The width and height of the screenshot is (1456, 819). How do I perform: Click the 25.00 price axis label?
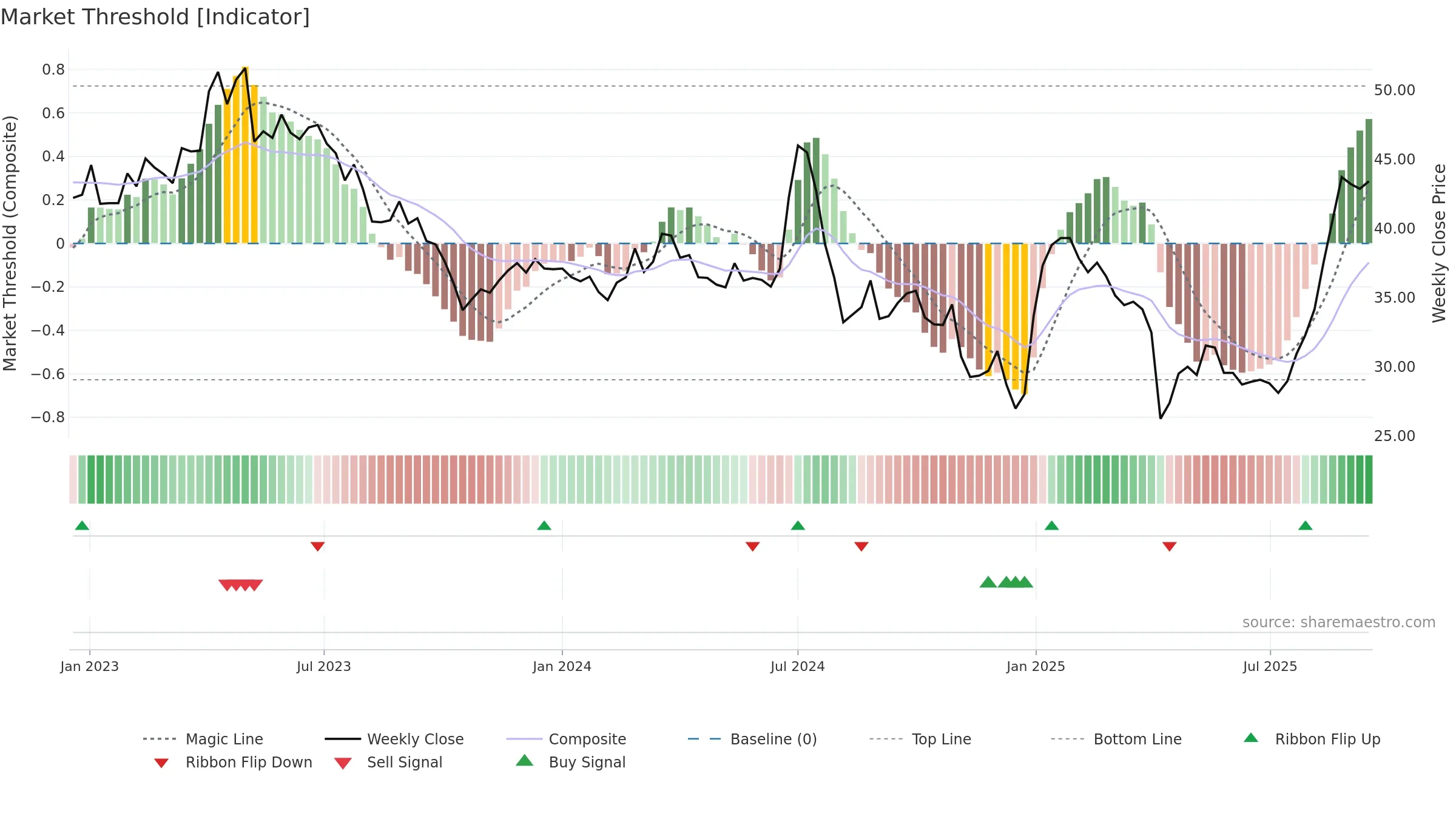tap(1395, 436)
